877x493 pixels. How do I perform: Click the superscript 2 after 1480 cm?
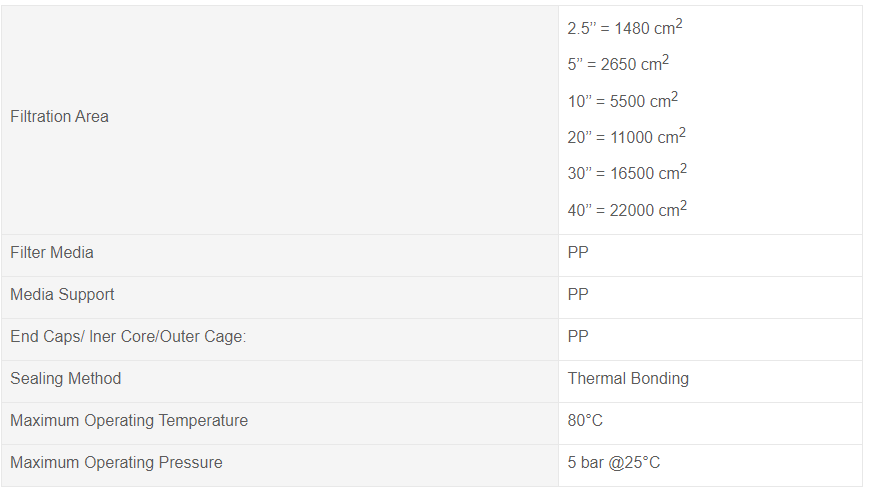click(679, 24)
